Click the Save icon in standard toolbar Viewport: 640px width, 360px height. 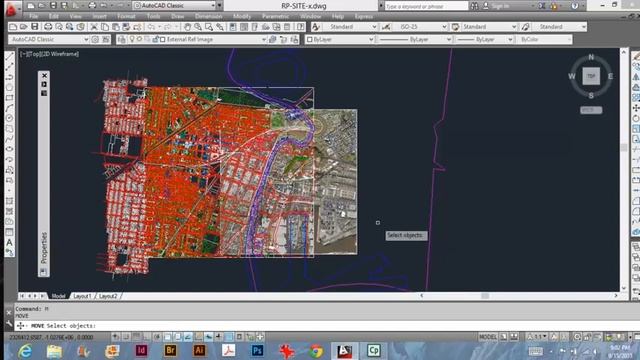tap(35, 27)
